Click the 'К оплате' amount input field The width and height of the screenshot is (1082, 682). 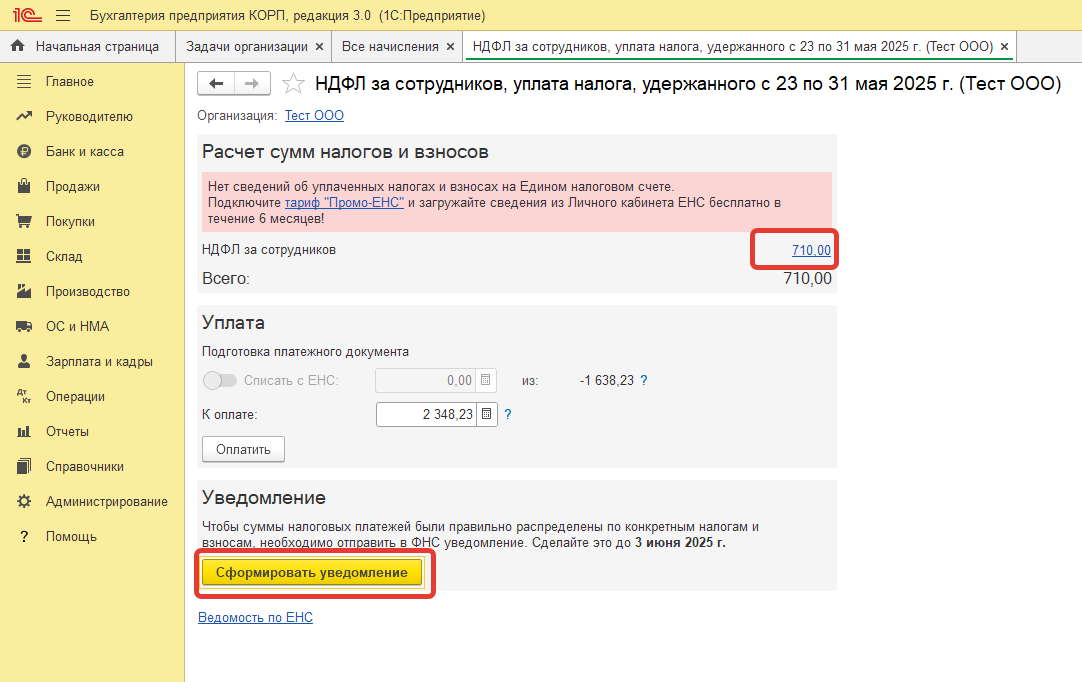[x=425, y=414]
